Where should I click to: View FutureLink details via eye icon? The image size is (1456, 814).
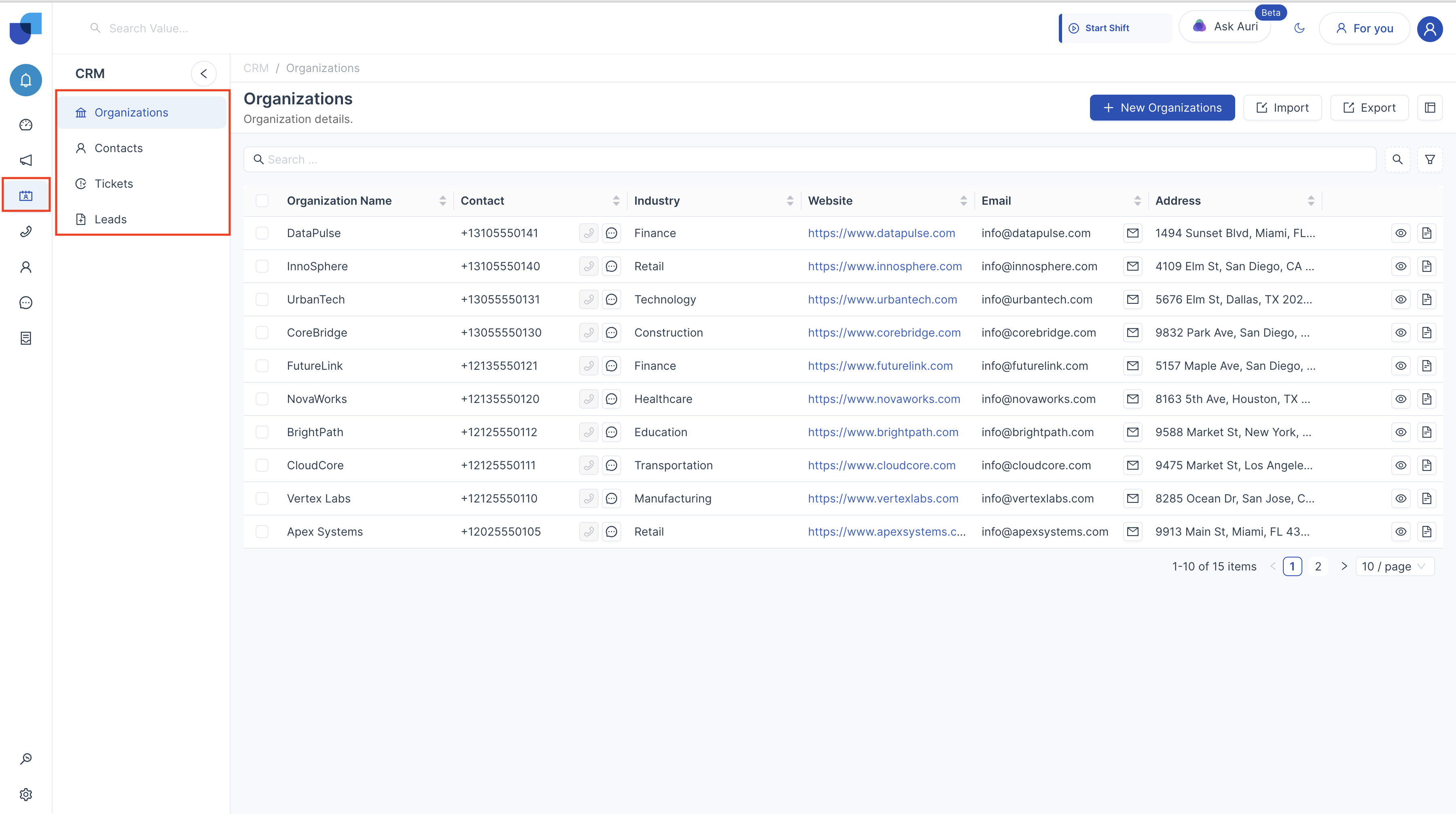tap(1401, 366)
